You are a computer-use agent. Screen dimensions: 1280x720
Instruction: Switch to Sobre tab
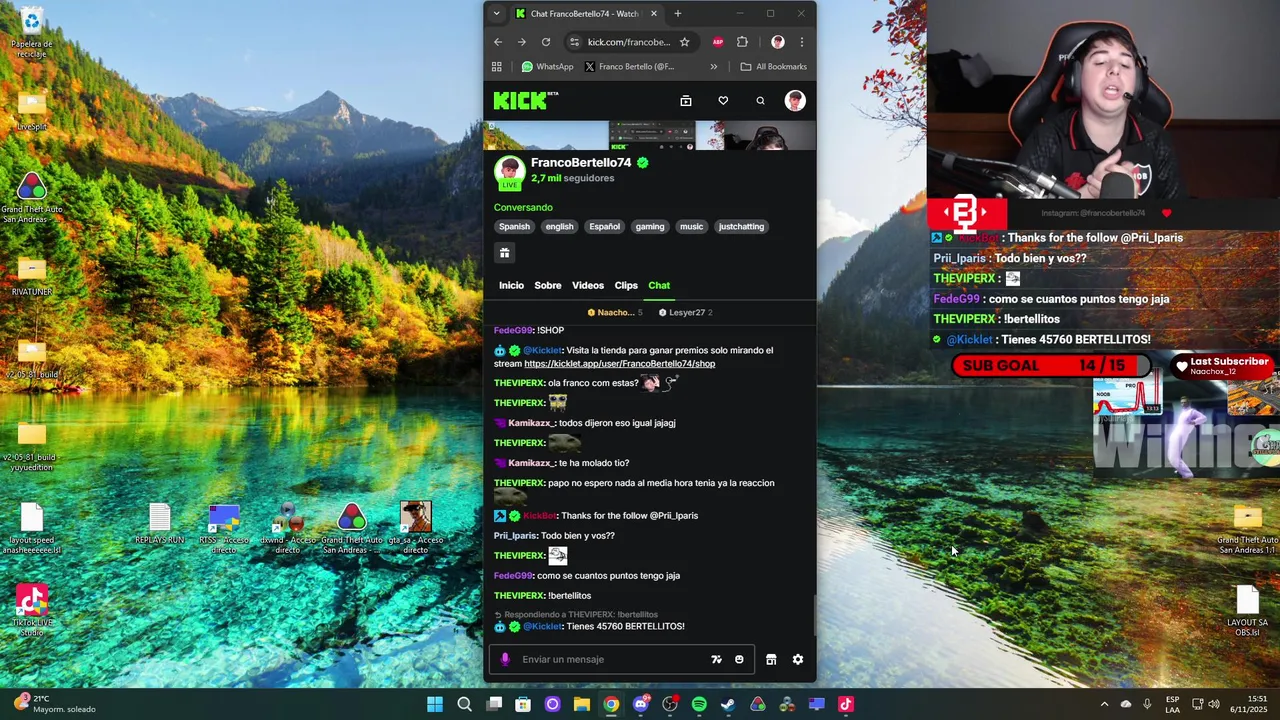(548, 285)
